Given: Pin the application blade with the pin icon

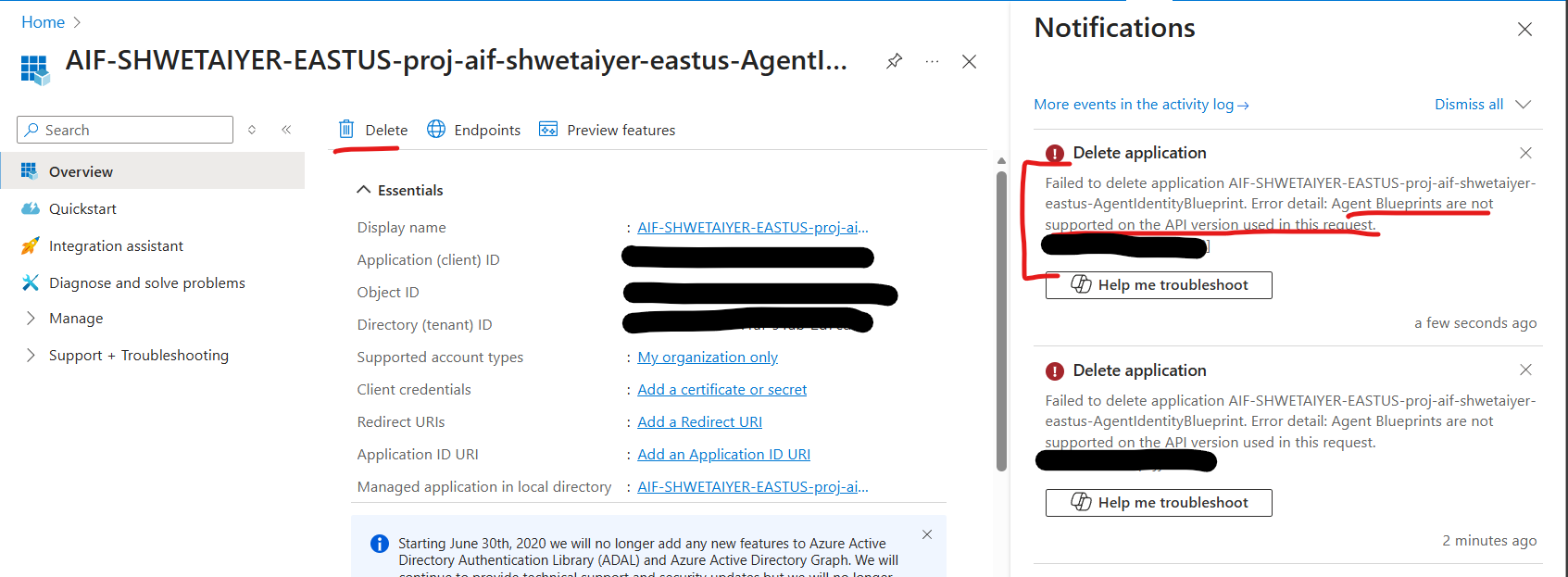Looking at the screenshot, I should coord(894,61).
